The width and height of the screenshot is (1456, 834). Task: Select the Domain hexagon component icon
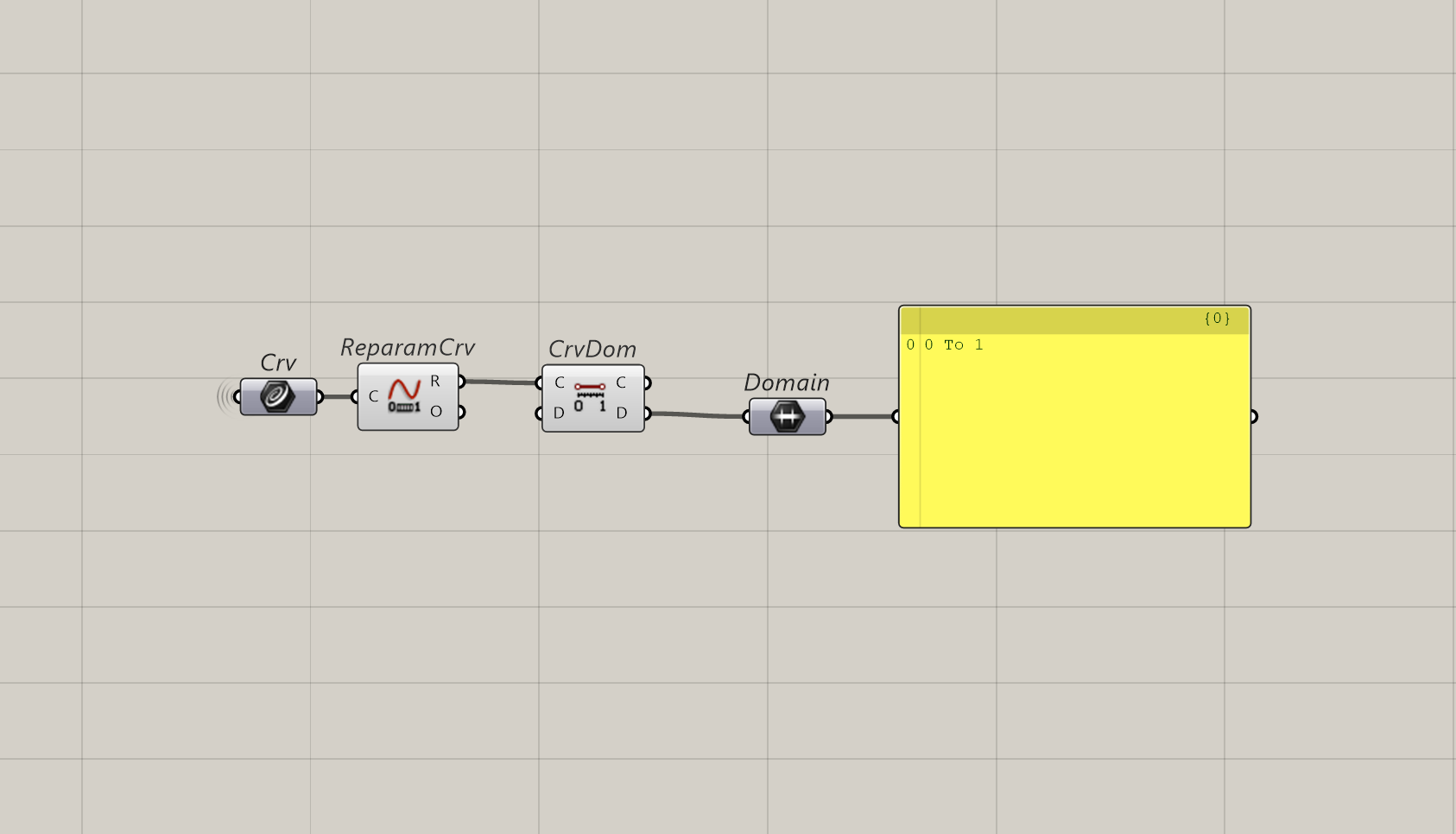click(787, 416)
